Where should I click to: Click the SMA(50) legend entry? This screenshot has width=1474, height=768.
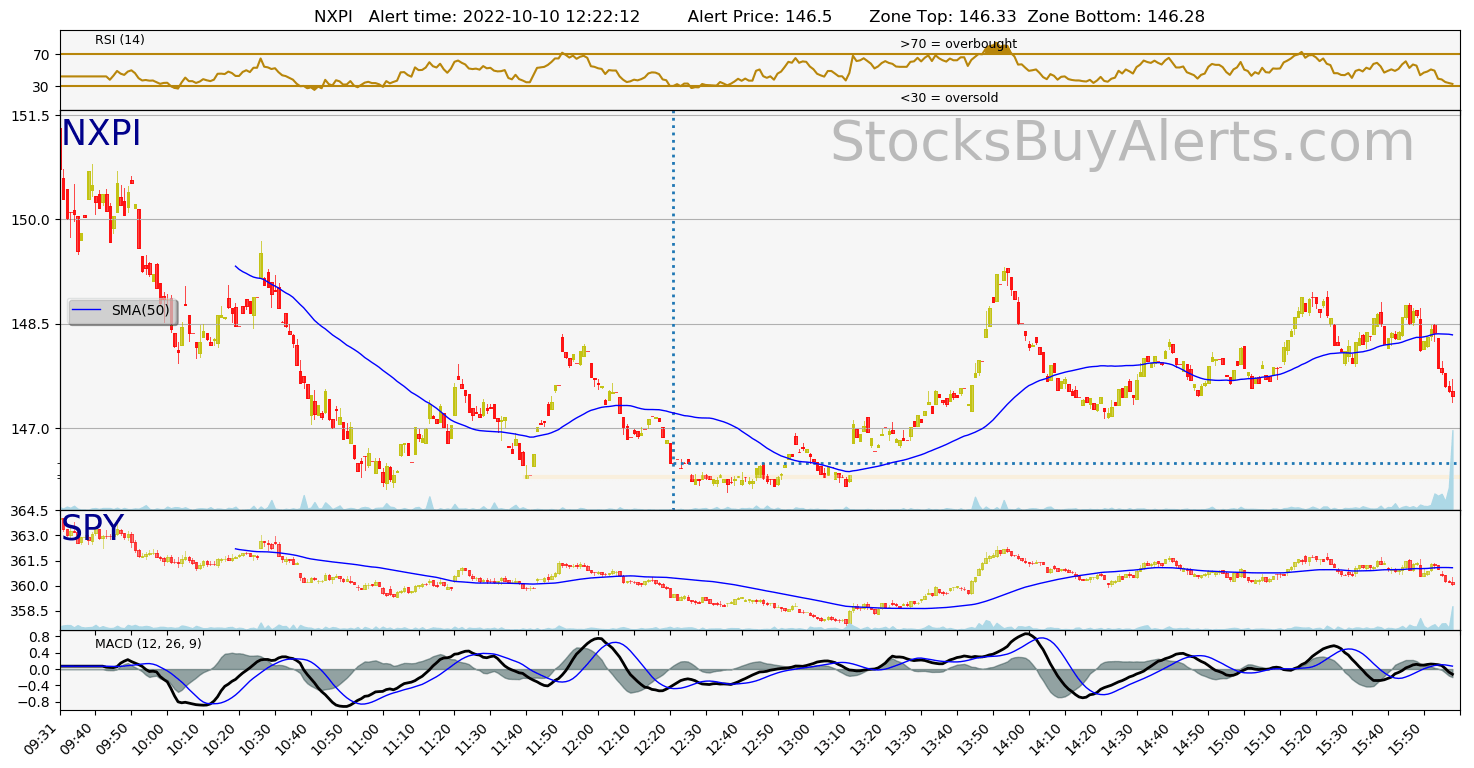pyautogui.click(x=122, y=311)
